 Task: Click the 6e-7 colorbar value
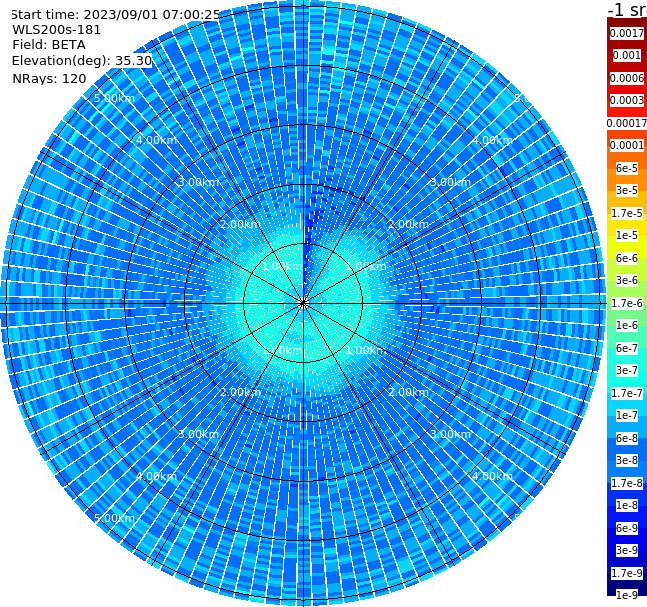(627, 348)
